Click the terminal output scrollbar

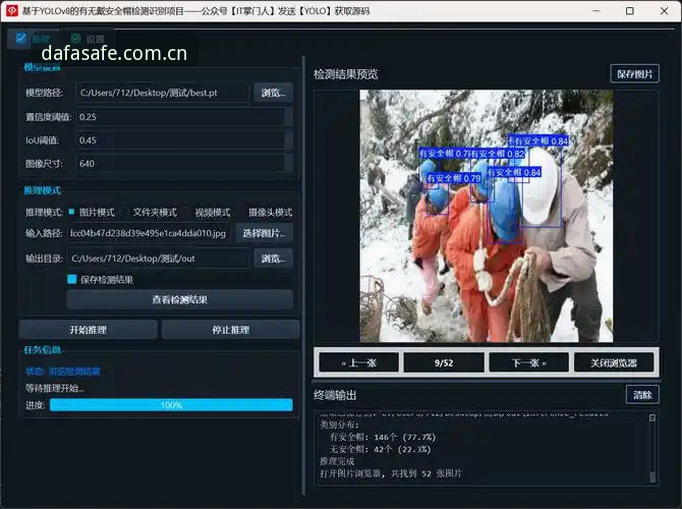[x=652, y=447]
